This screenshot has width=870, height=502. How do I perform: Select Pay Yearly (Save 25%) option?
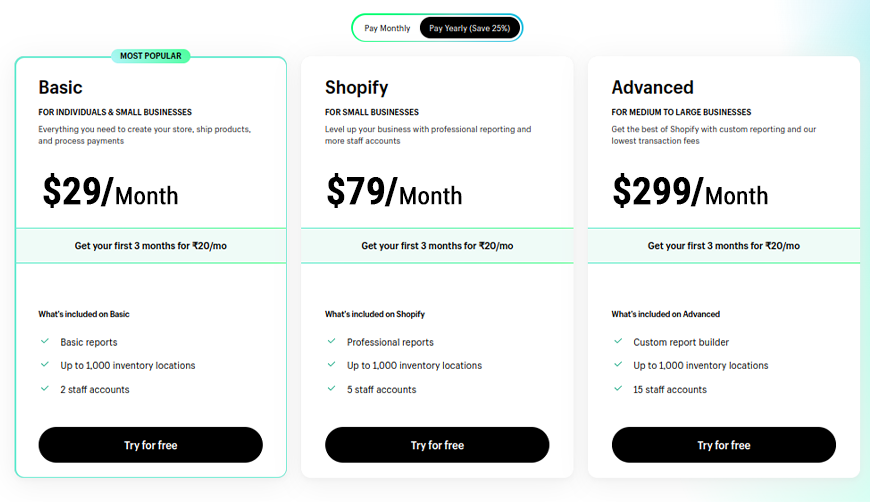(x=469, y=28)
